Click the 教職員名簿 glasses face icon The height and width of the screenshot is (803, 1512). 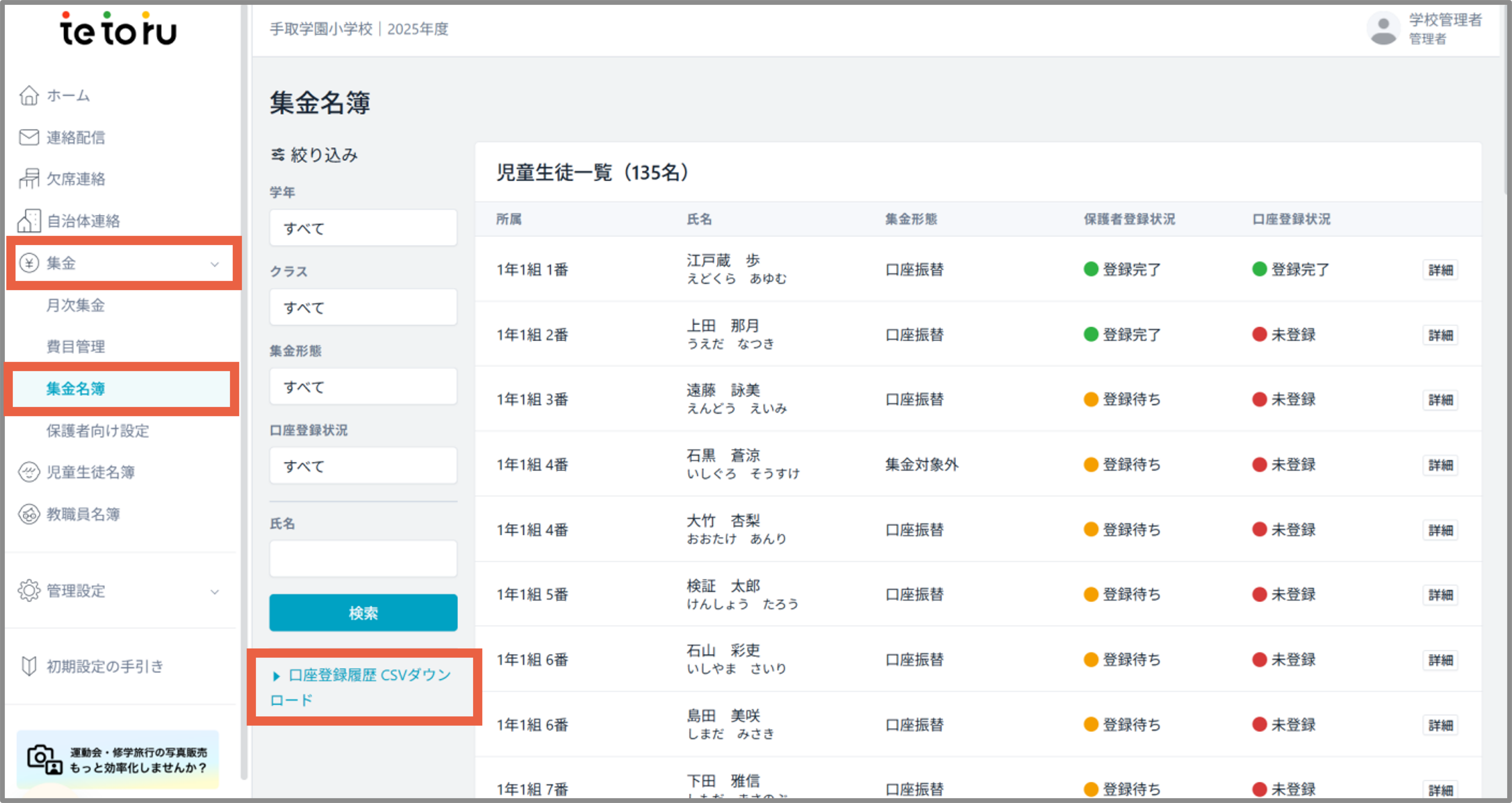coord(29,514)
